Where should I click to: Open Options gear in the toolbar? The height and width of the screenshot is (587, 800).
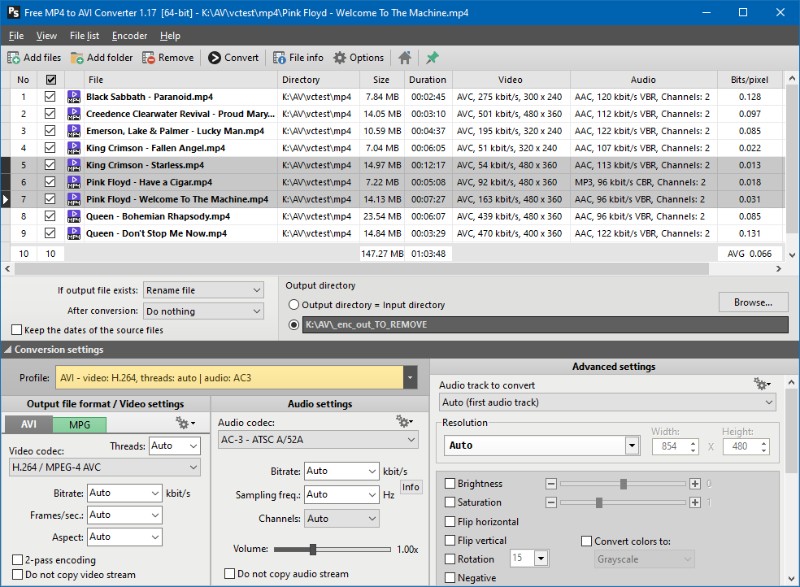click(x=358, y=58)
